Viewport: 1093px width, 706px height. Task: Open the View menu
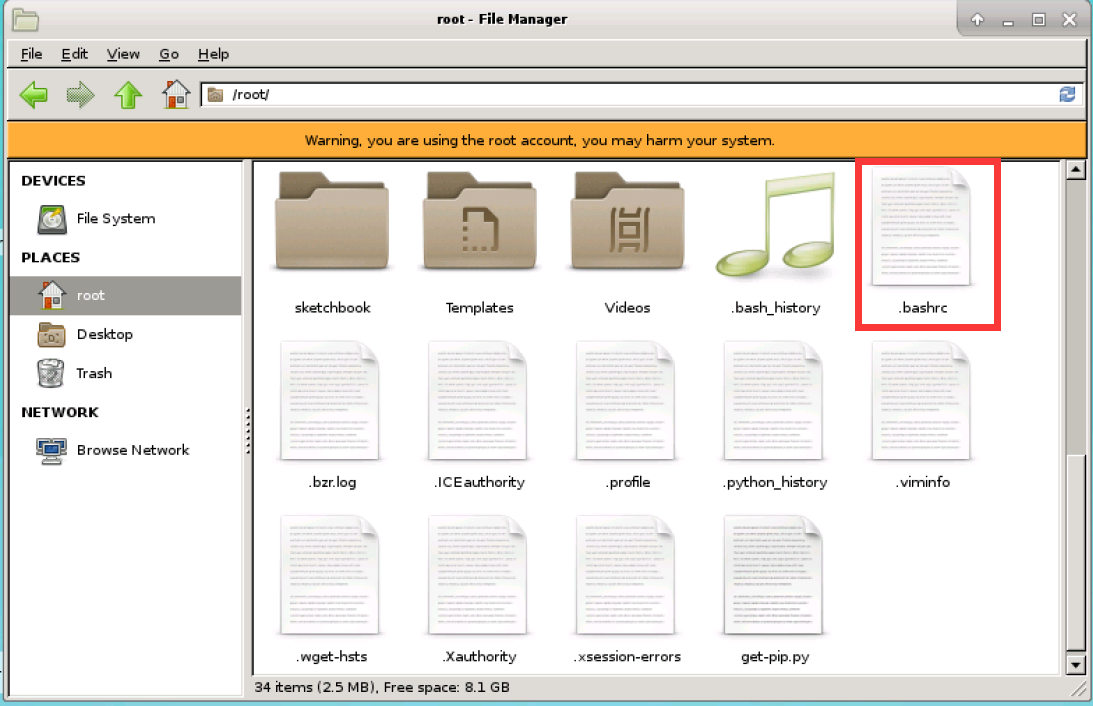click(x=123, y=54)
